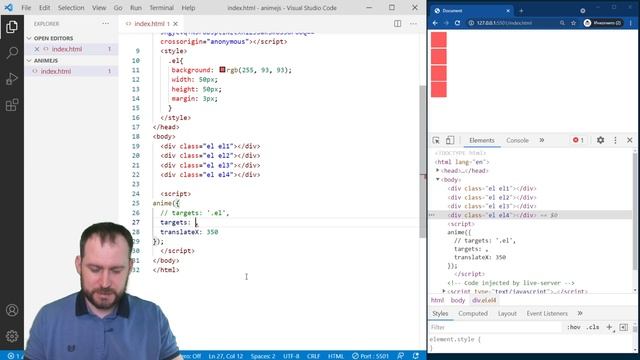Open the Computed tab

click(x=473, y=313)
